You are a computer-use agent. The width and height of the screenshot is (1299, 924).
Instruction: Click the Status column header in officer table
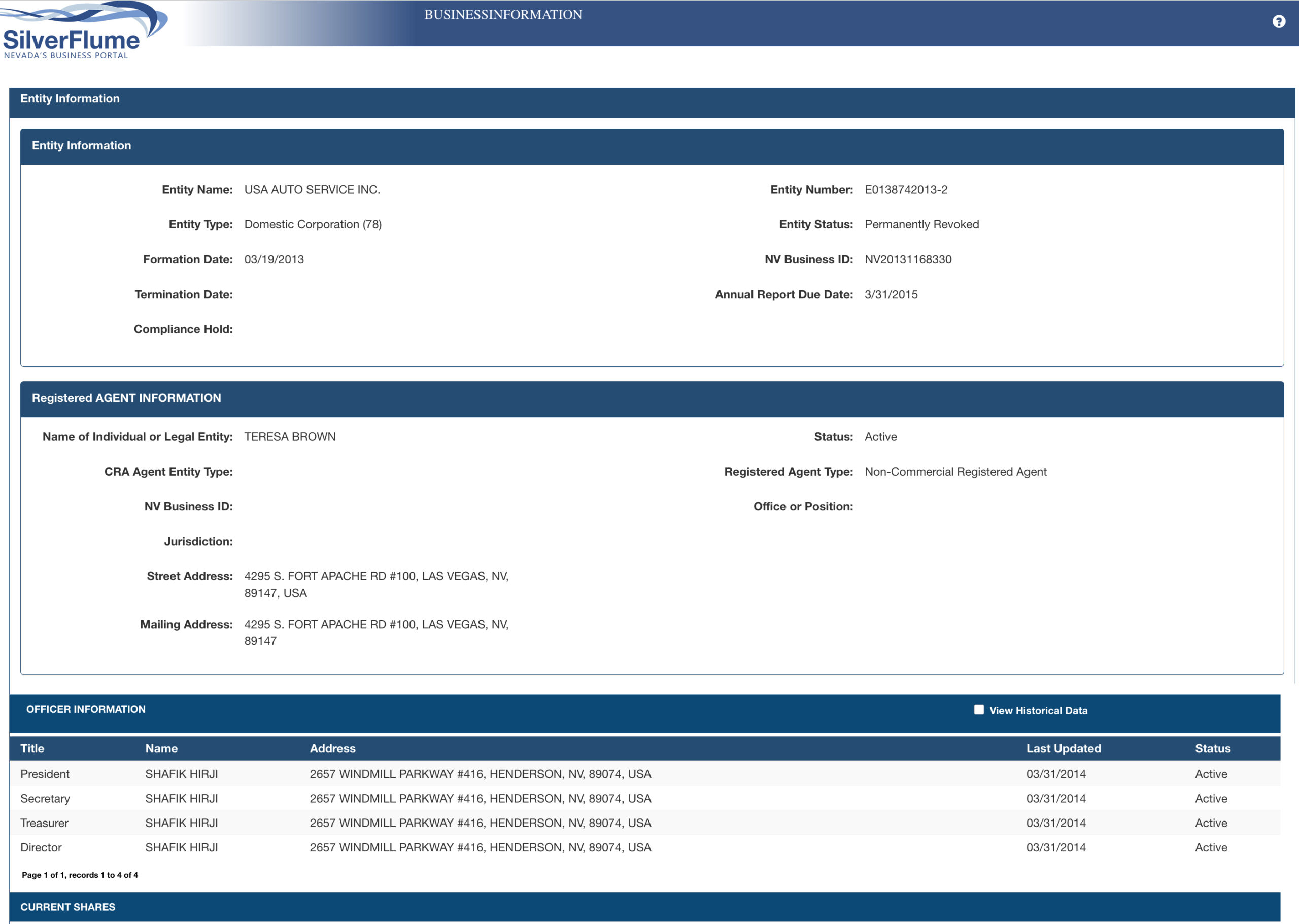(1213, 749)
